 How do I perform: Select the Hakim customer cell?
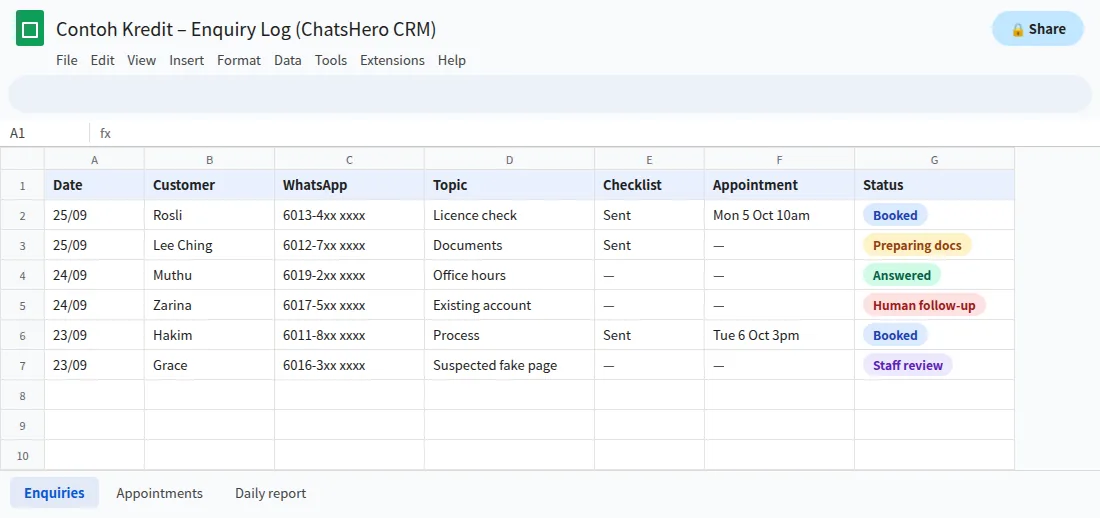pyautogui.click(x=210, y=335)
